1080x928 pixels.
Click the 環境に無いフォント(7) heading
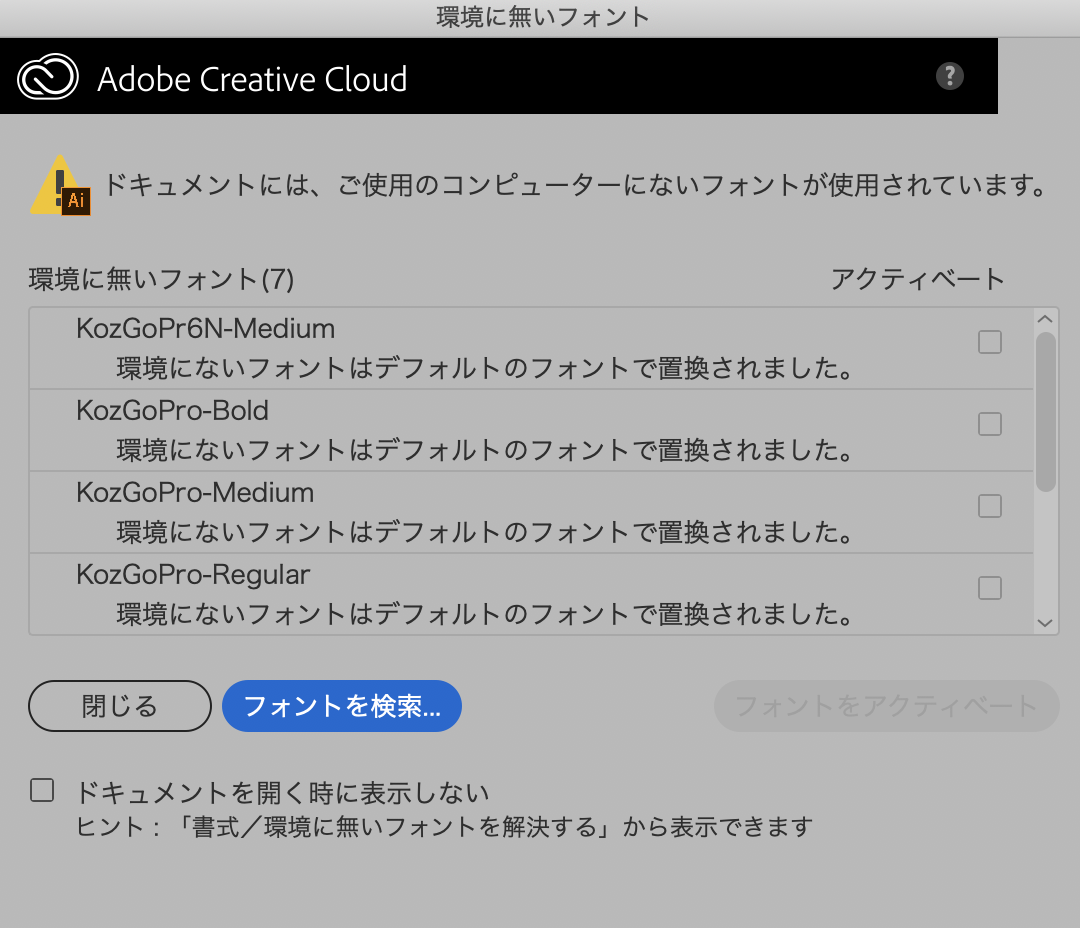(162, 280)
